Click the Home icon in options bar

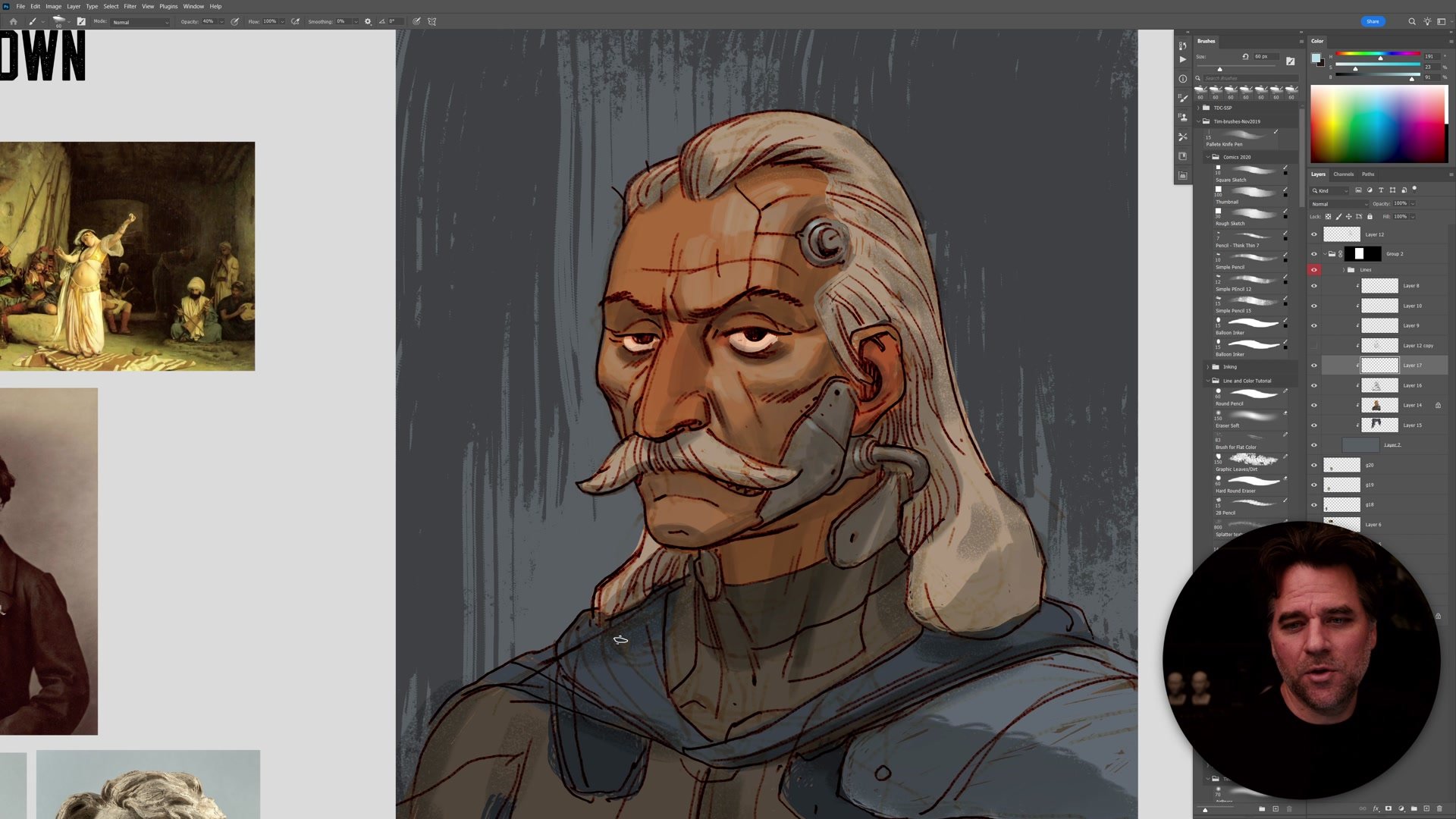(x=13, y=21)
